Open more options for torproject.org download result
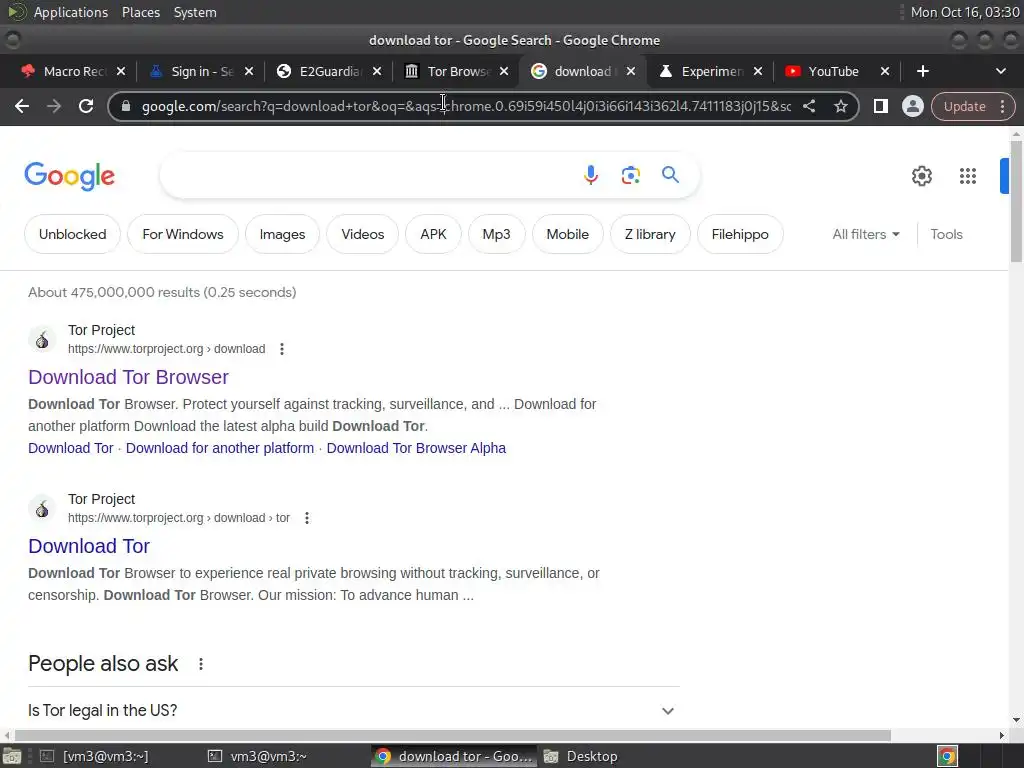The image size is (1024, 768). point(282,349)
